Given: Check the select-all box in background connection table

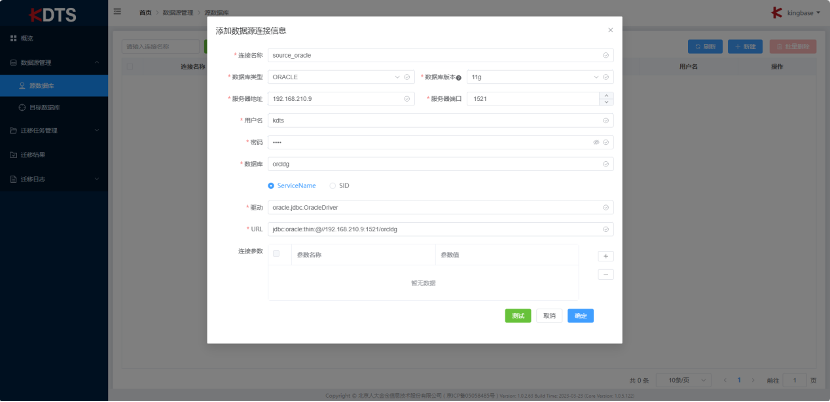Looking at the screenshot, I should tap(130, 67).
